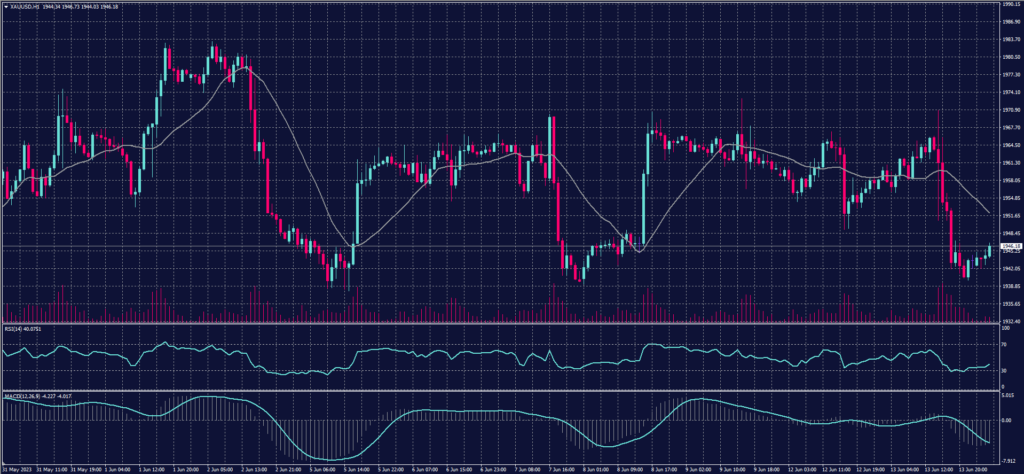Click the dropdown arrow beside XAUUSD,H1

[x=4, y=5]
